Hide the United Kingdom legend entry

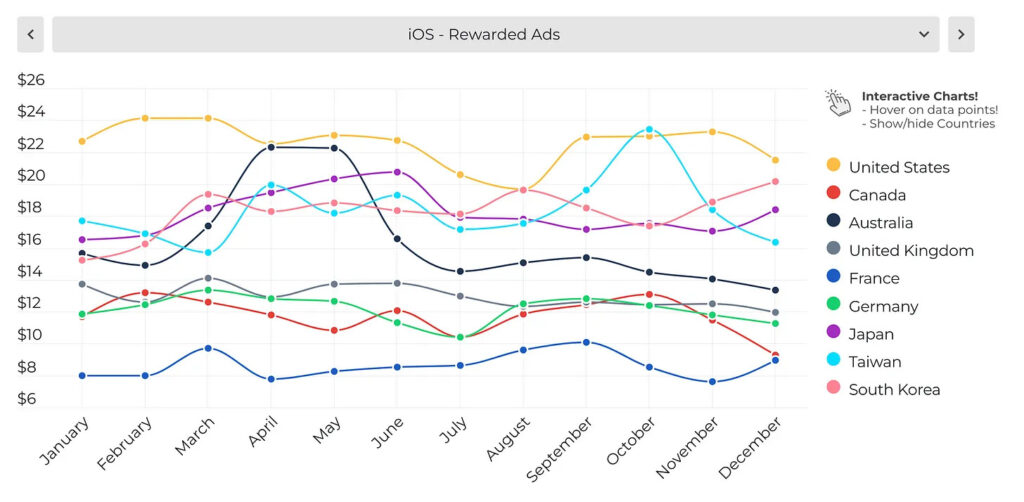[x=910, y=251]
